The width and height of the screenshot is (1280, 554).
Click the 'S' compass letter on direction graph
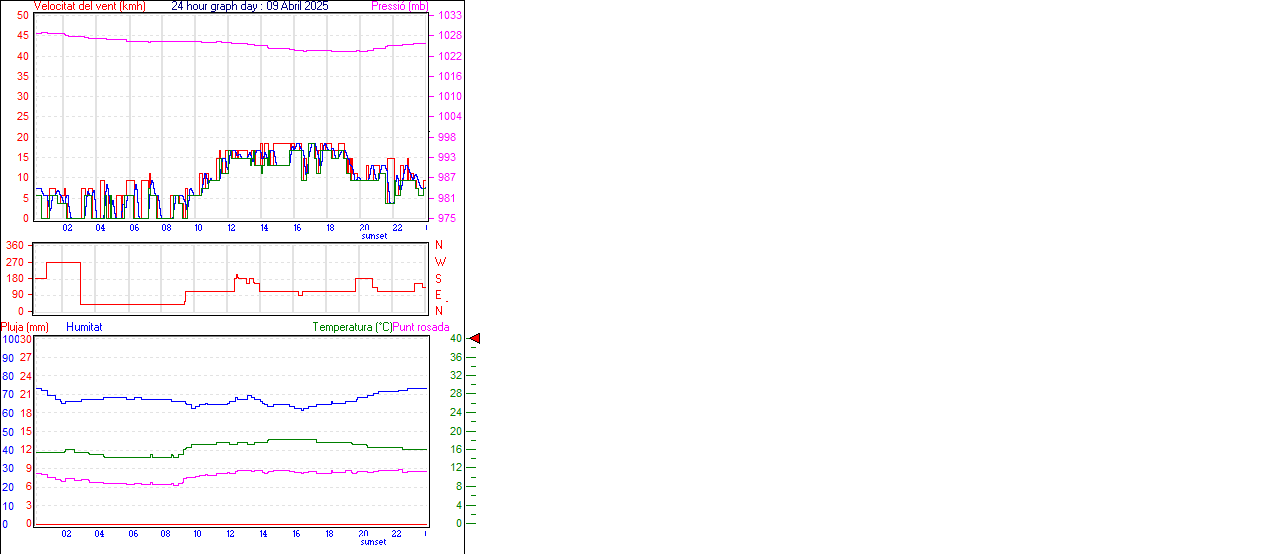click(x=438, y=279)
